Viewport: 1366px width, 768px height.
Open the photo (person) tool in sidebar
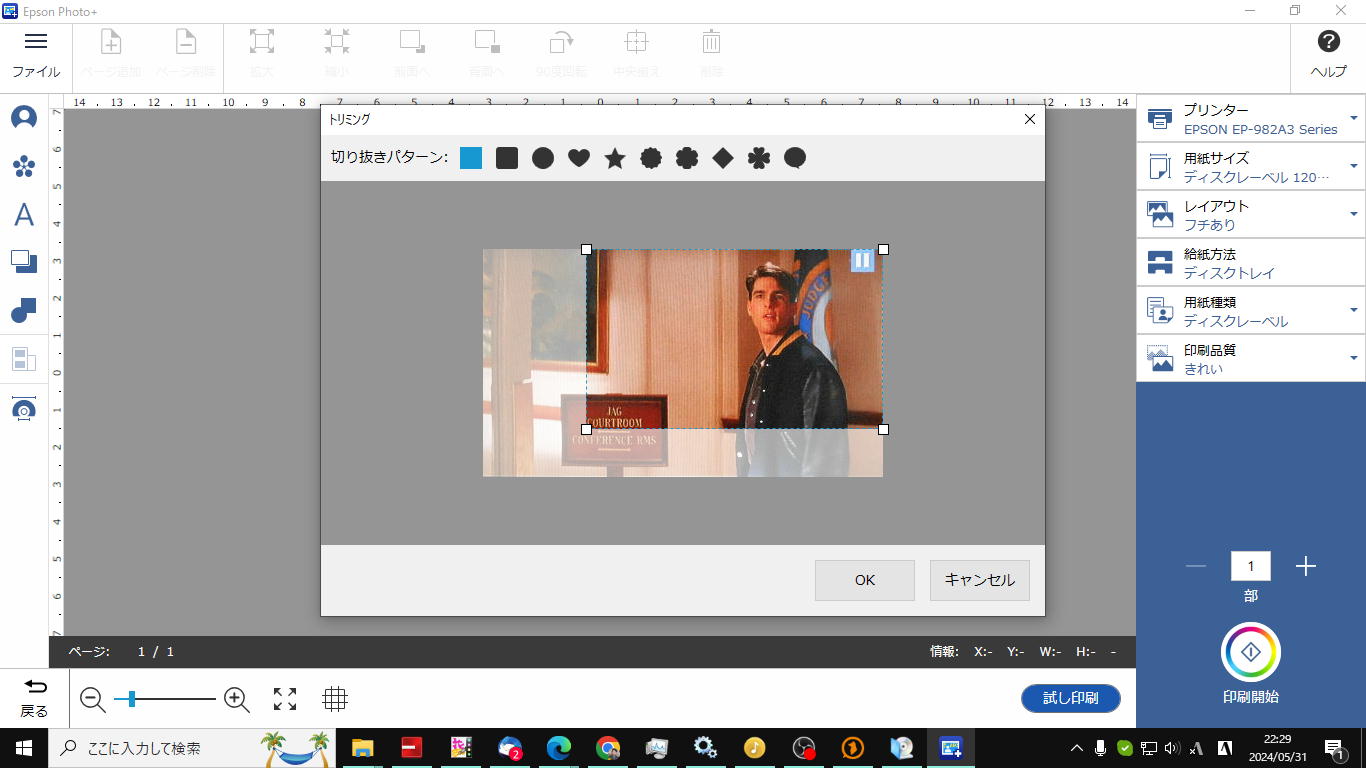24,118
